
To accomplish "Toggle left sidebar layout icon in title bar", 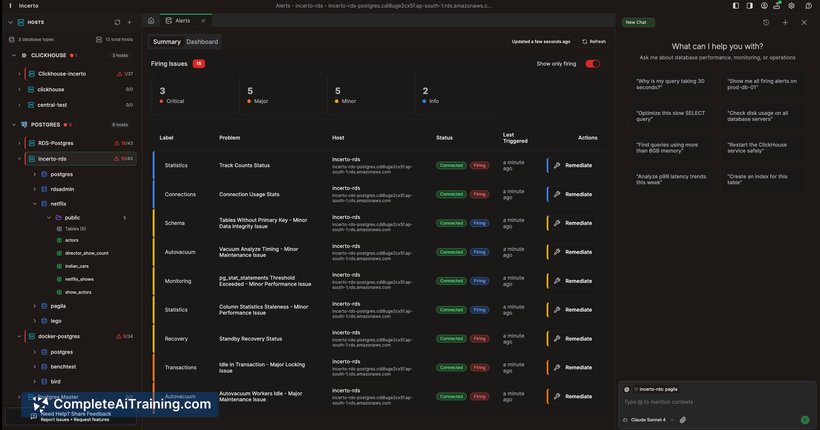I will point(736,6).
